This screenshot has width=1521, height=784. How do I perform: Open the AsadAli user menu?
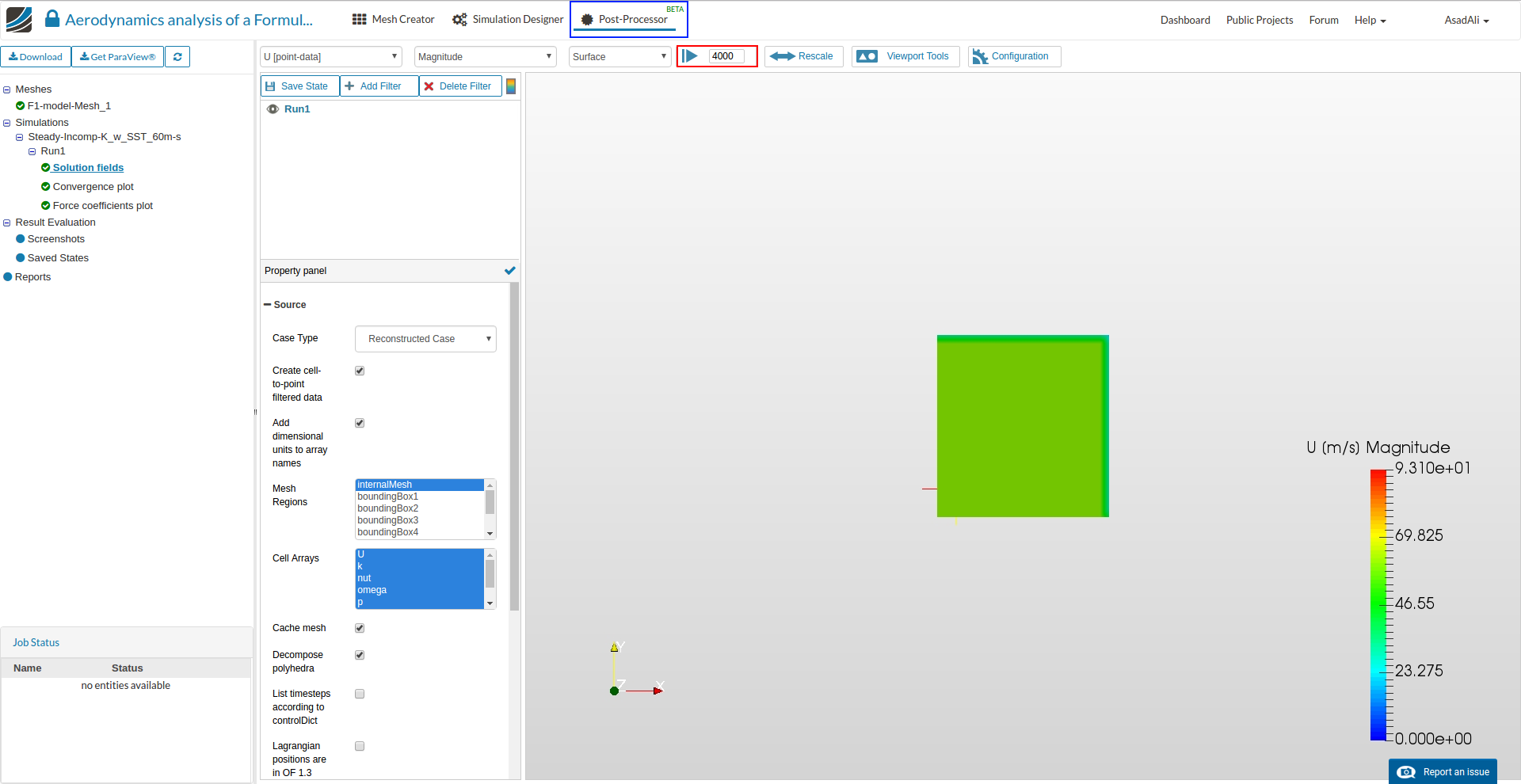click(x=1466, y=21)
